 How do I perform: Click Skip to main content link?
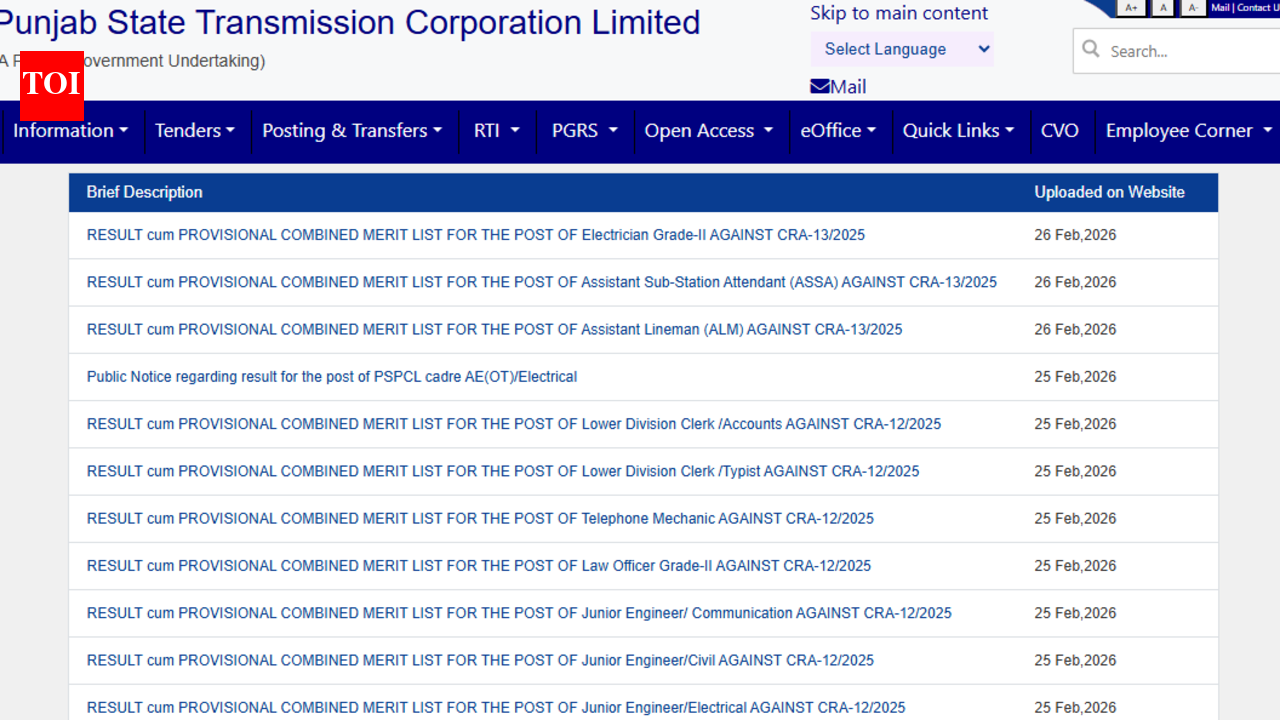click(898, 13)
